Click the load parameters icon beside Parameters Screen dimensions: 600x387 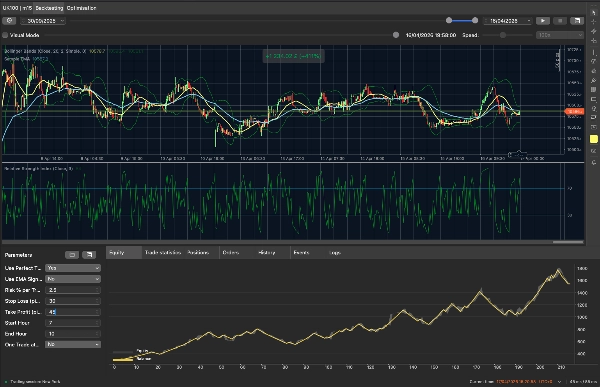(72, 255)
